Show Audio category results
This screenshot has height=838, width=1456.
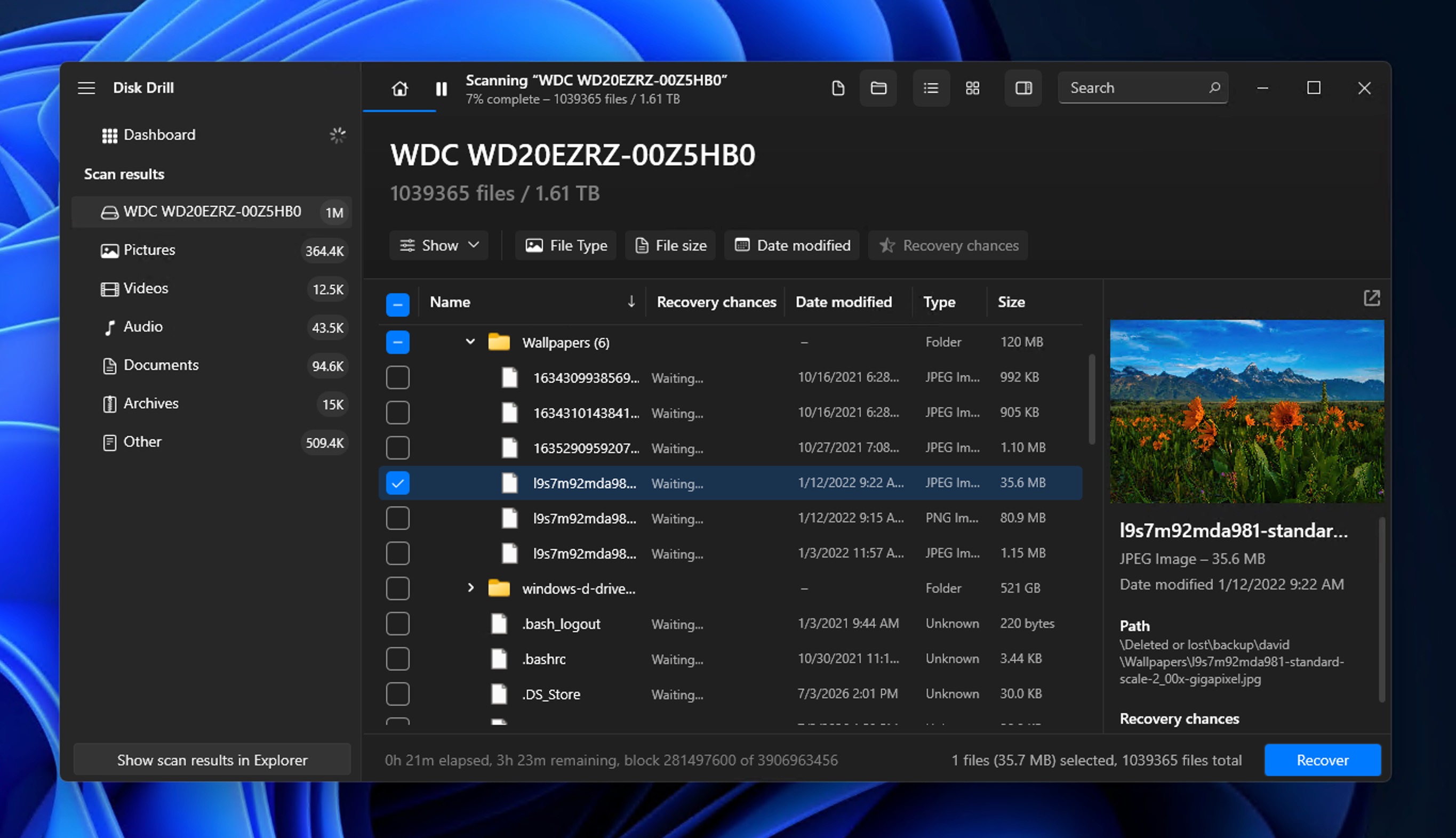tap(212, 327)
